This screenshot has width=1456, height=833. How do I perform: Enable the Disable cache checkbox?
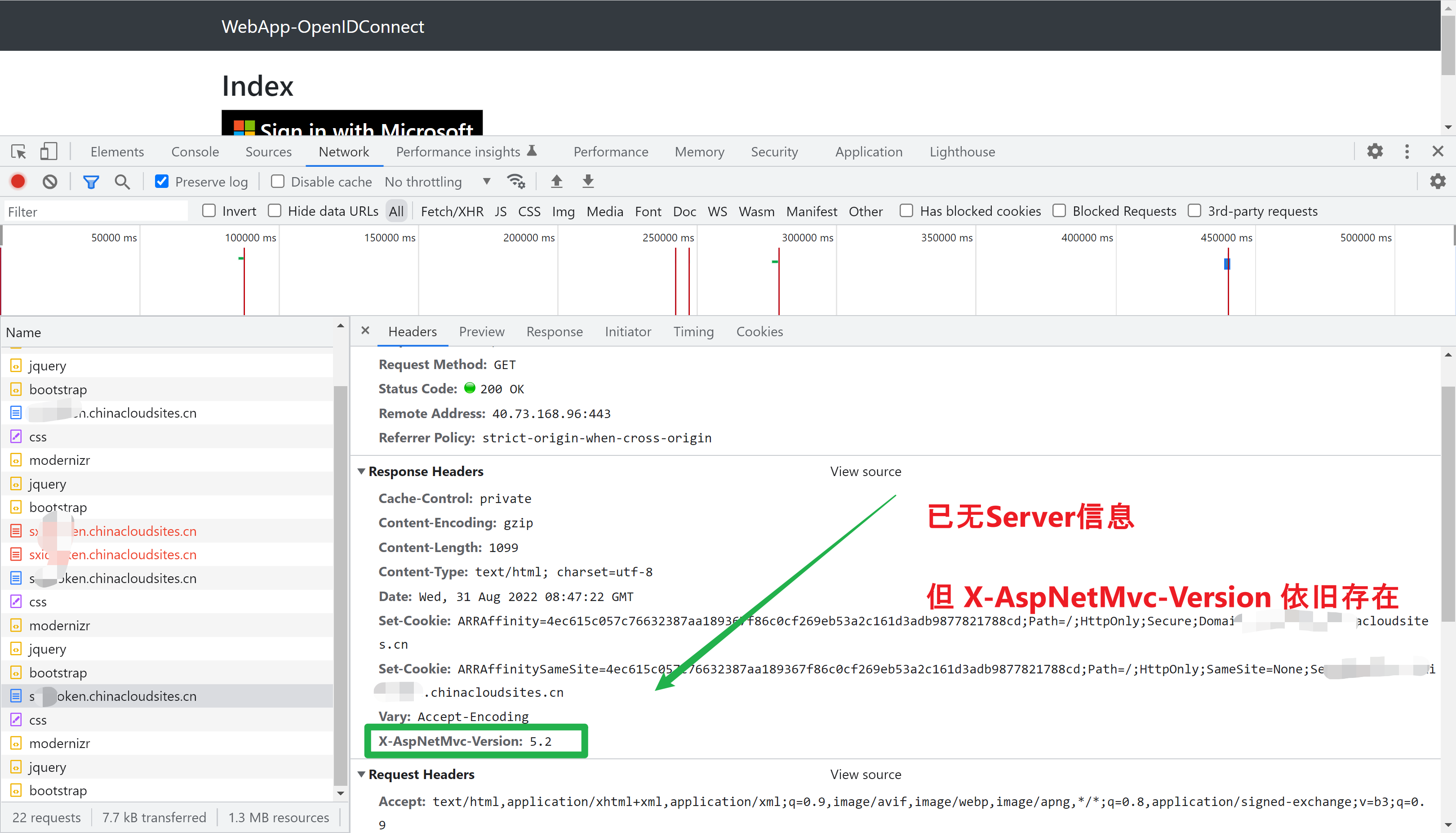[x=277, y=181]
